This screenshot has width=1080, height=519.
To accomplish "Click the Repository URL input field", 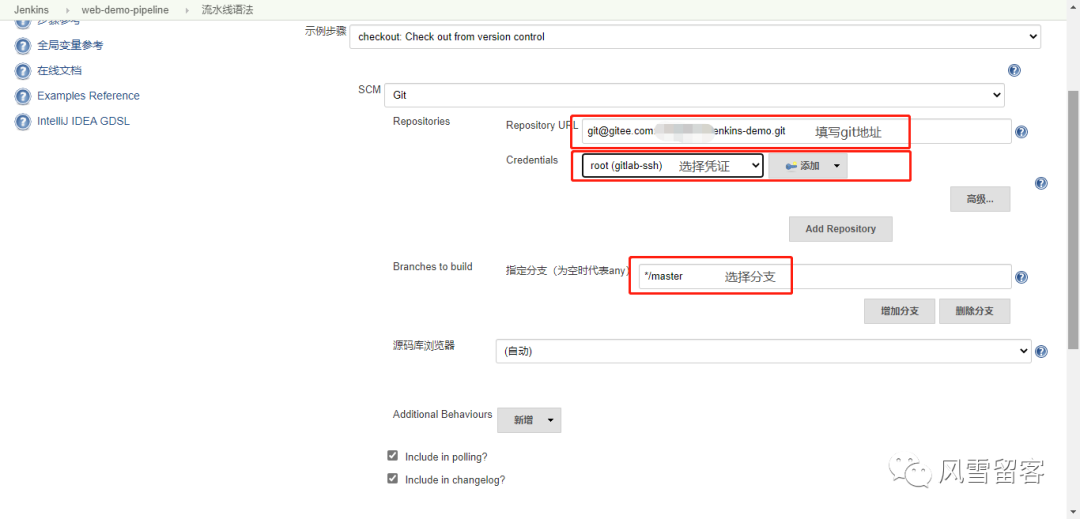I will pos(796,131).
